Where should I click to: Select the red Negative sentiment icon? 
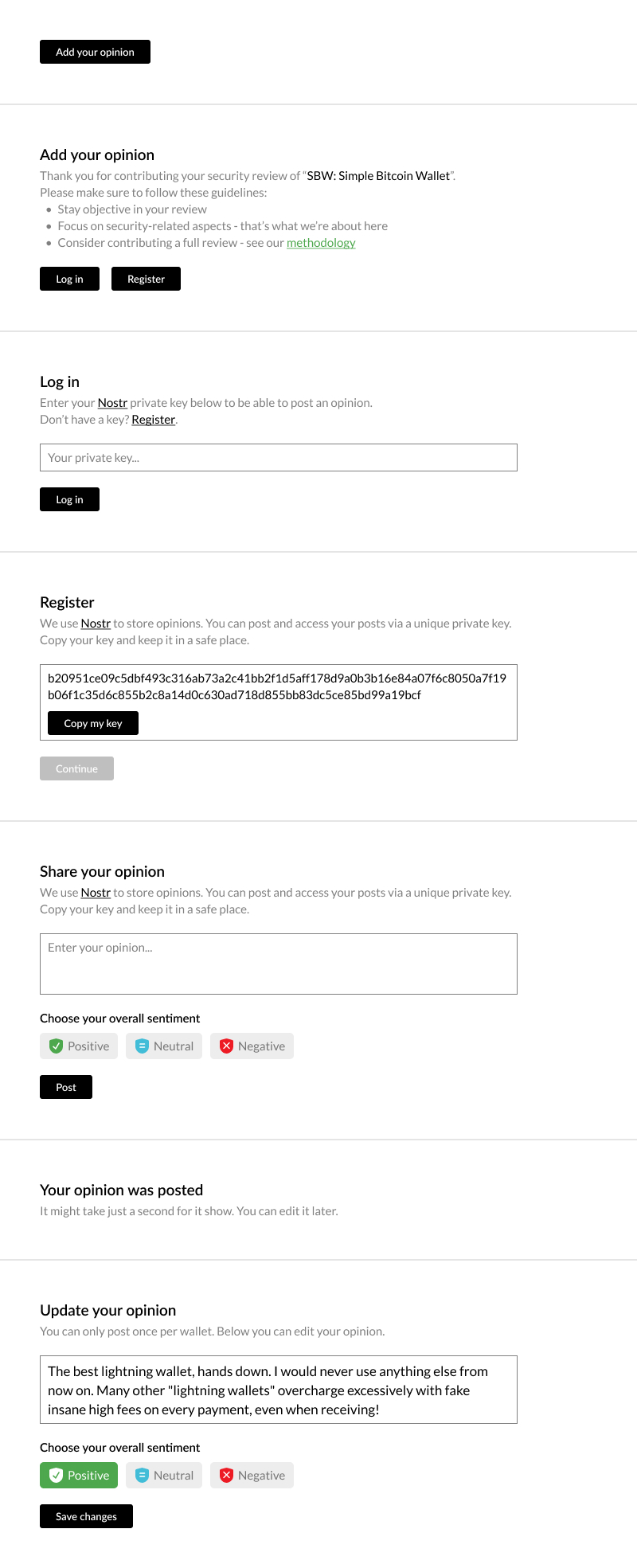click(227, 1046)
